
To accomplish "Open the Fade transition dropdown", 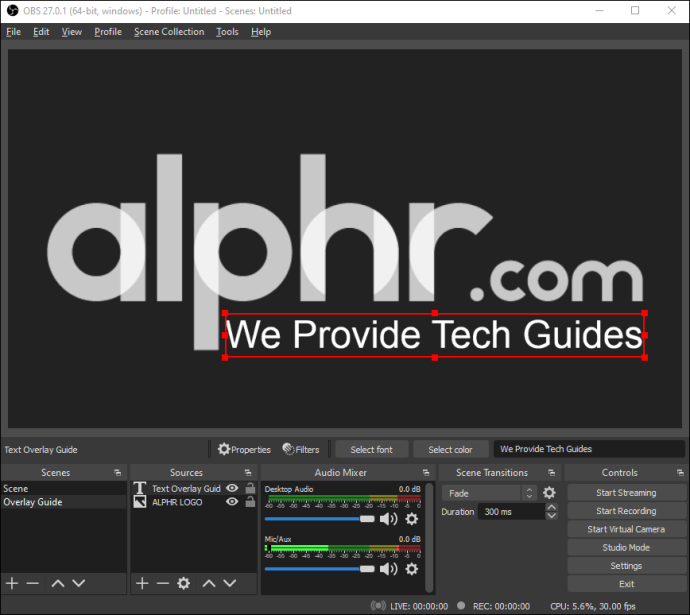I will 489,493.
